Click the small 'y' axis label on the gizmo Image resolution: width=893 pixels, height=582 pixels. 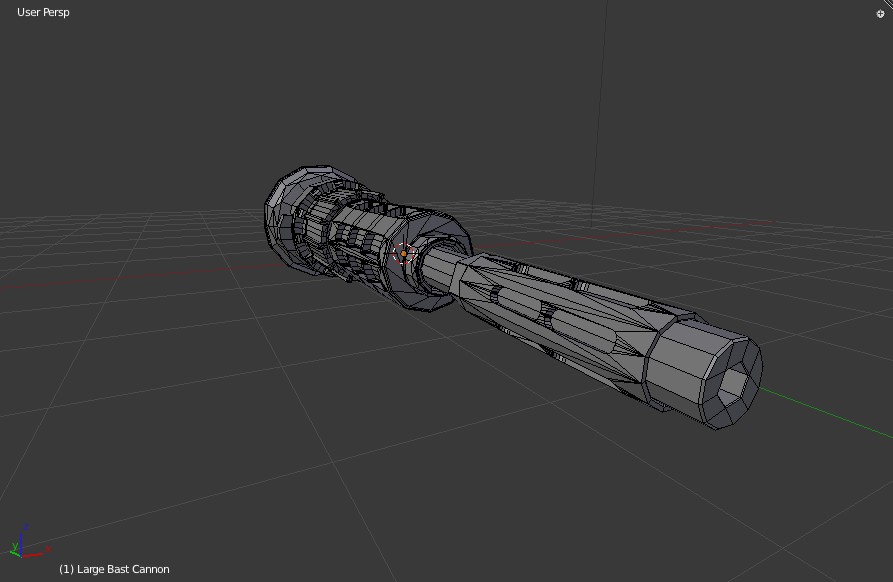(15, 546)
